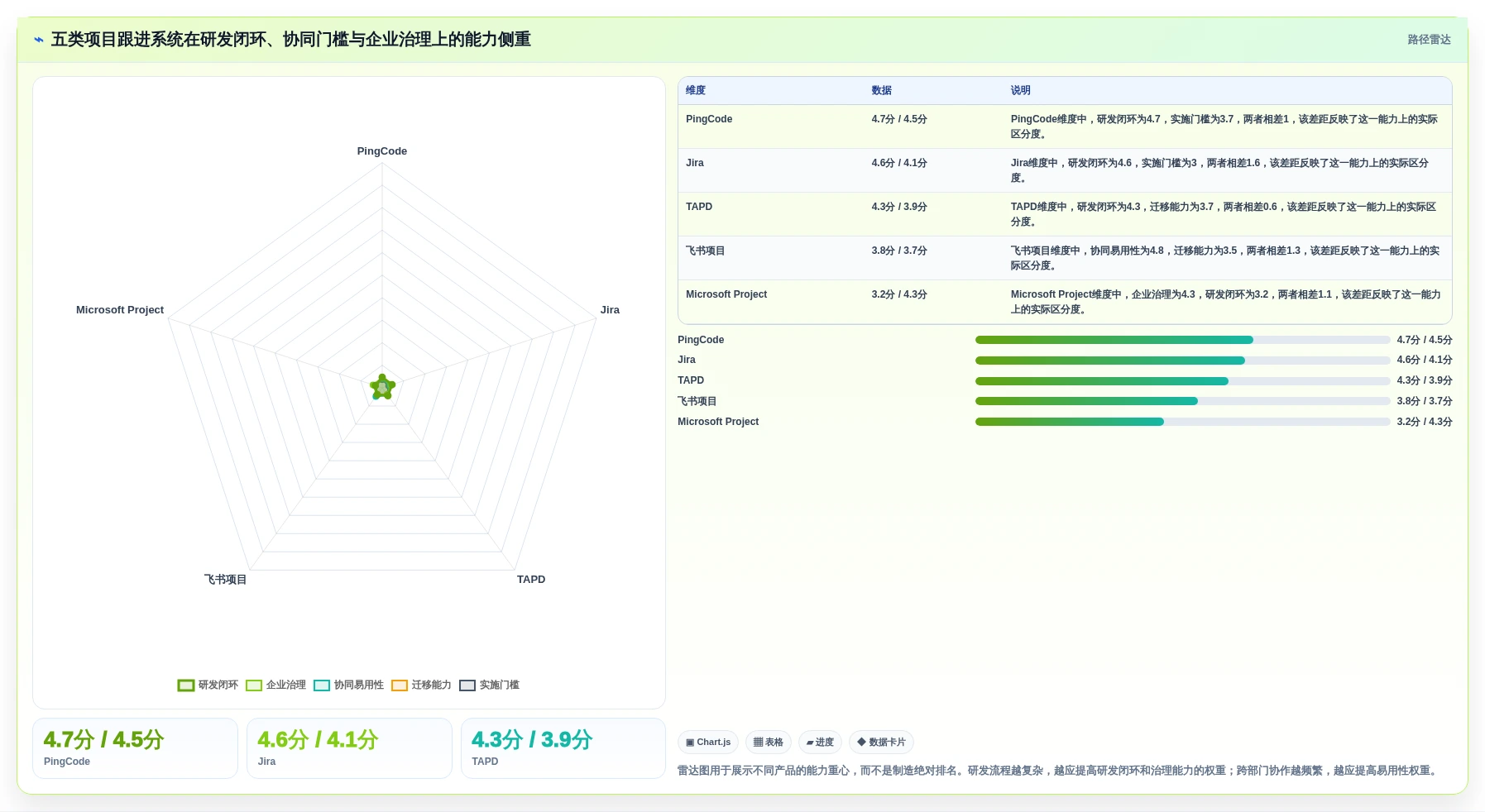Viewport: 1485px width, 812px height.
Task: Click the 4.7分 / 4.5分 value beside progress bar
Action: click(1425, 340)
